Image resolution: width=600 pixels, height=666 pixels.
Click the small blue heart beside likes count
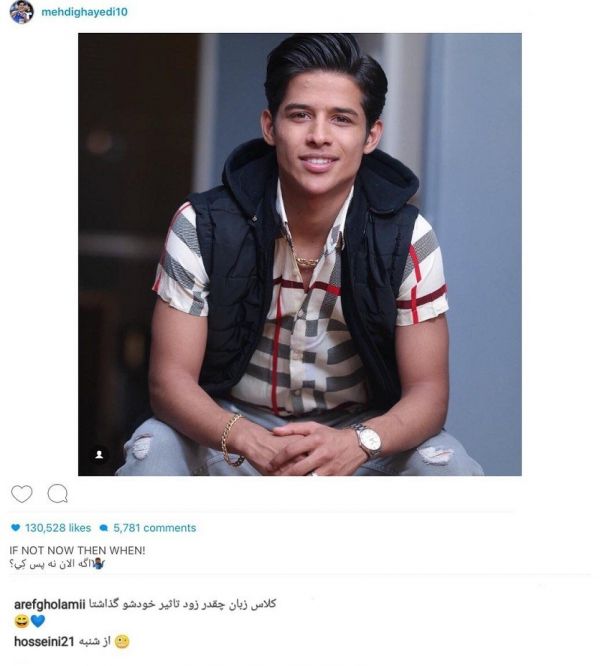click(x=16, y=528)
